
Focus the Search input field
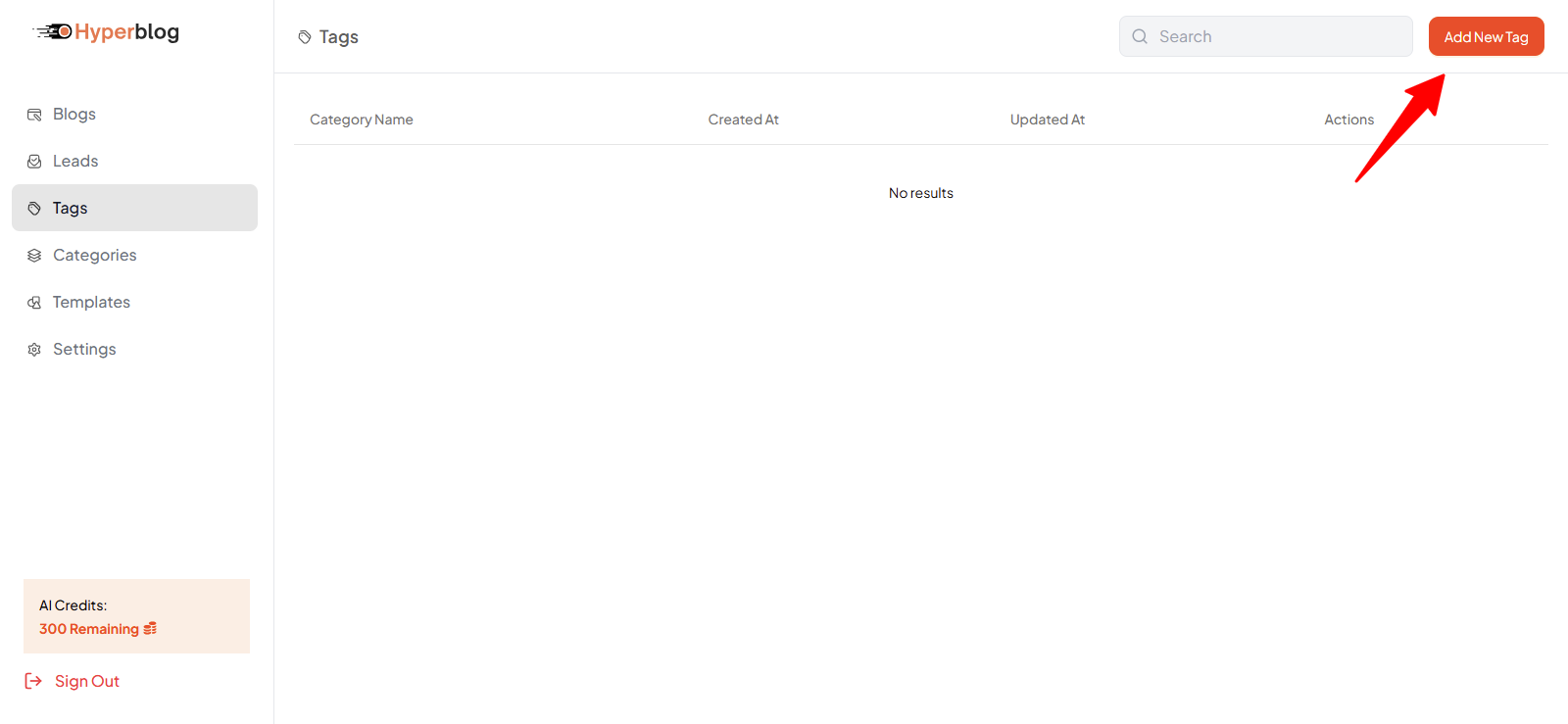click(1266, 36)
